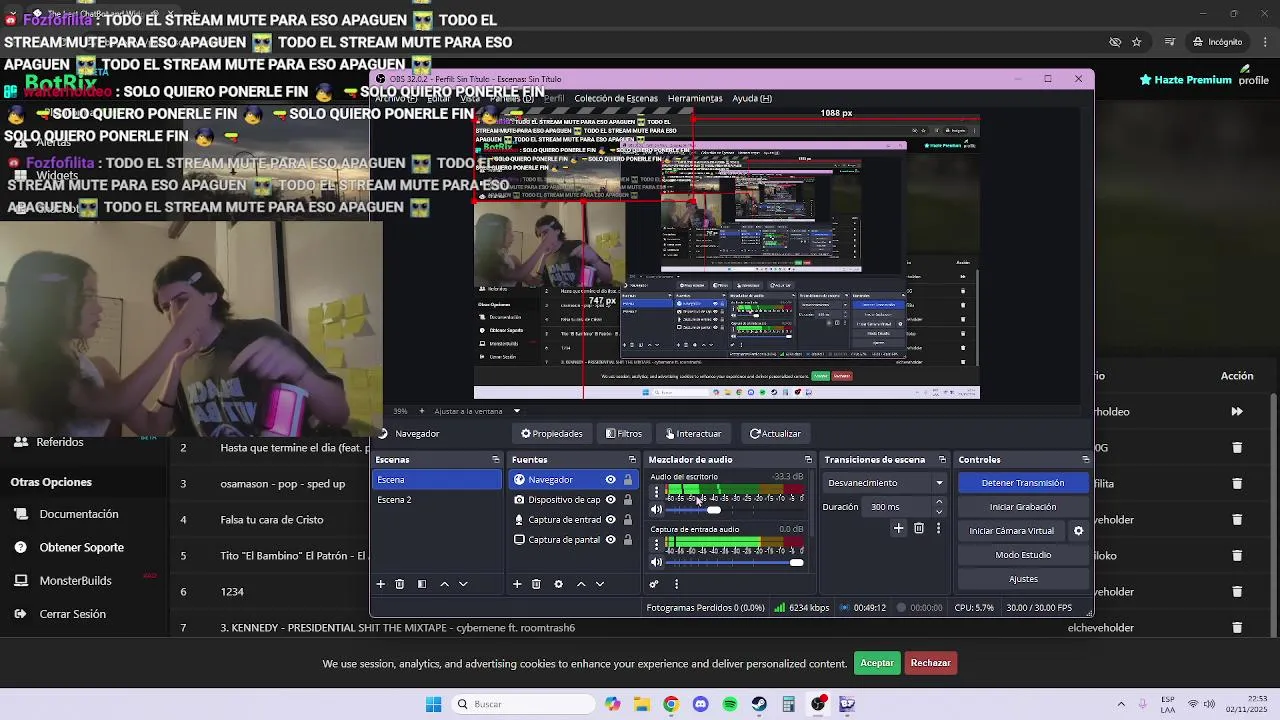This screenshot has width=1280, height=720.
Task: Open the Desvanecimiento transition dropdown
Action: click(885, 483)
